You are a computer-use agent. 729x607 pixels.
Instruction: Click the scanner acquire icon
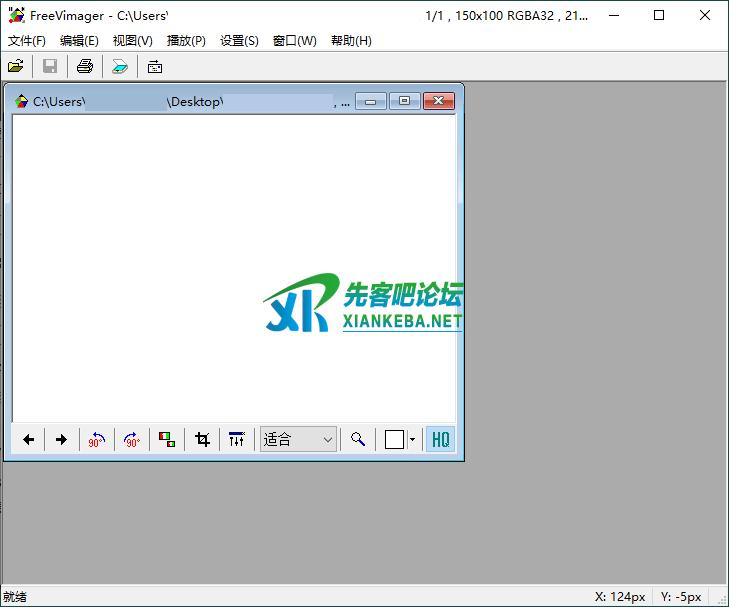pyautogui.click(x=120, y=67)
